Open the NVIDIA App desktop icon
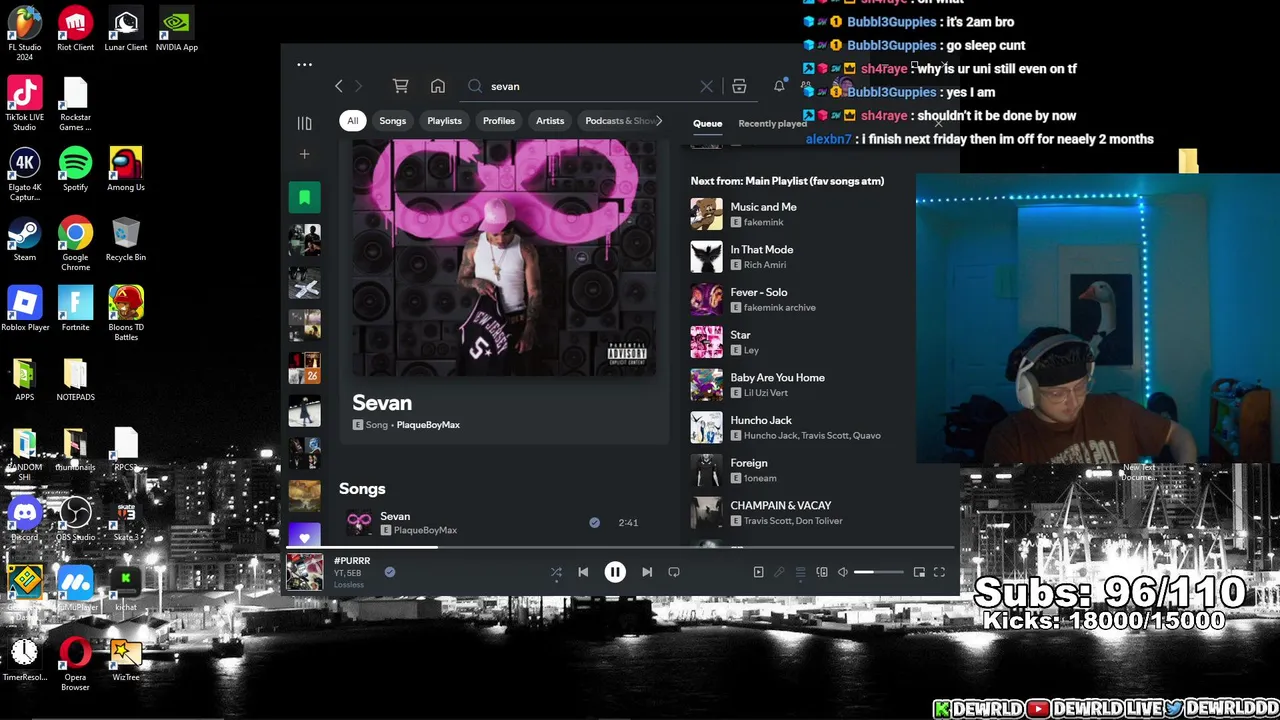Viewport: 1280px width, 720px height. pyautogui.click(x=176, y=30)
